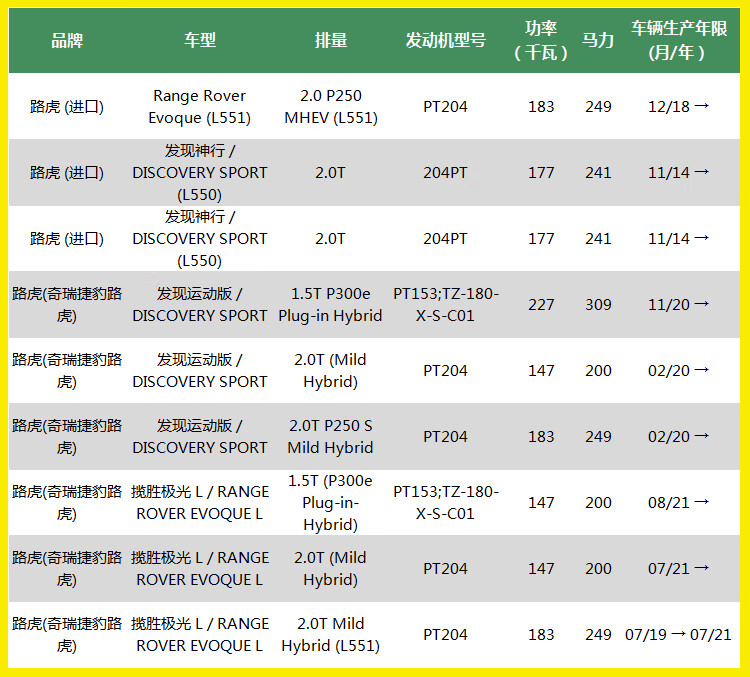Click the '11/20 →' production date cell
This screenshot has height=677, width=750.
pos(679,305)
